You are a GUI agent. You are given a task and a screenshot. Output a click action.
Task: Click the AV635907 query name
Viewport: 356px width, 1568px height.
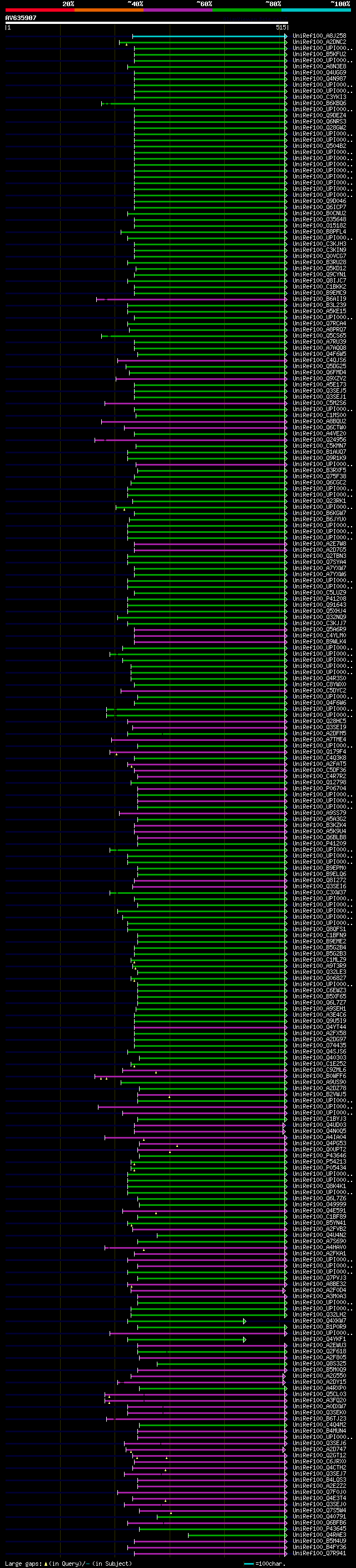(x=21, y=18)
